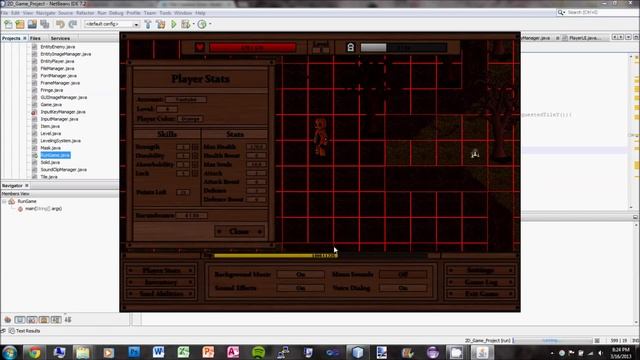
Task: Increase the Durability skill plus button
Action: pos(195,156)
